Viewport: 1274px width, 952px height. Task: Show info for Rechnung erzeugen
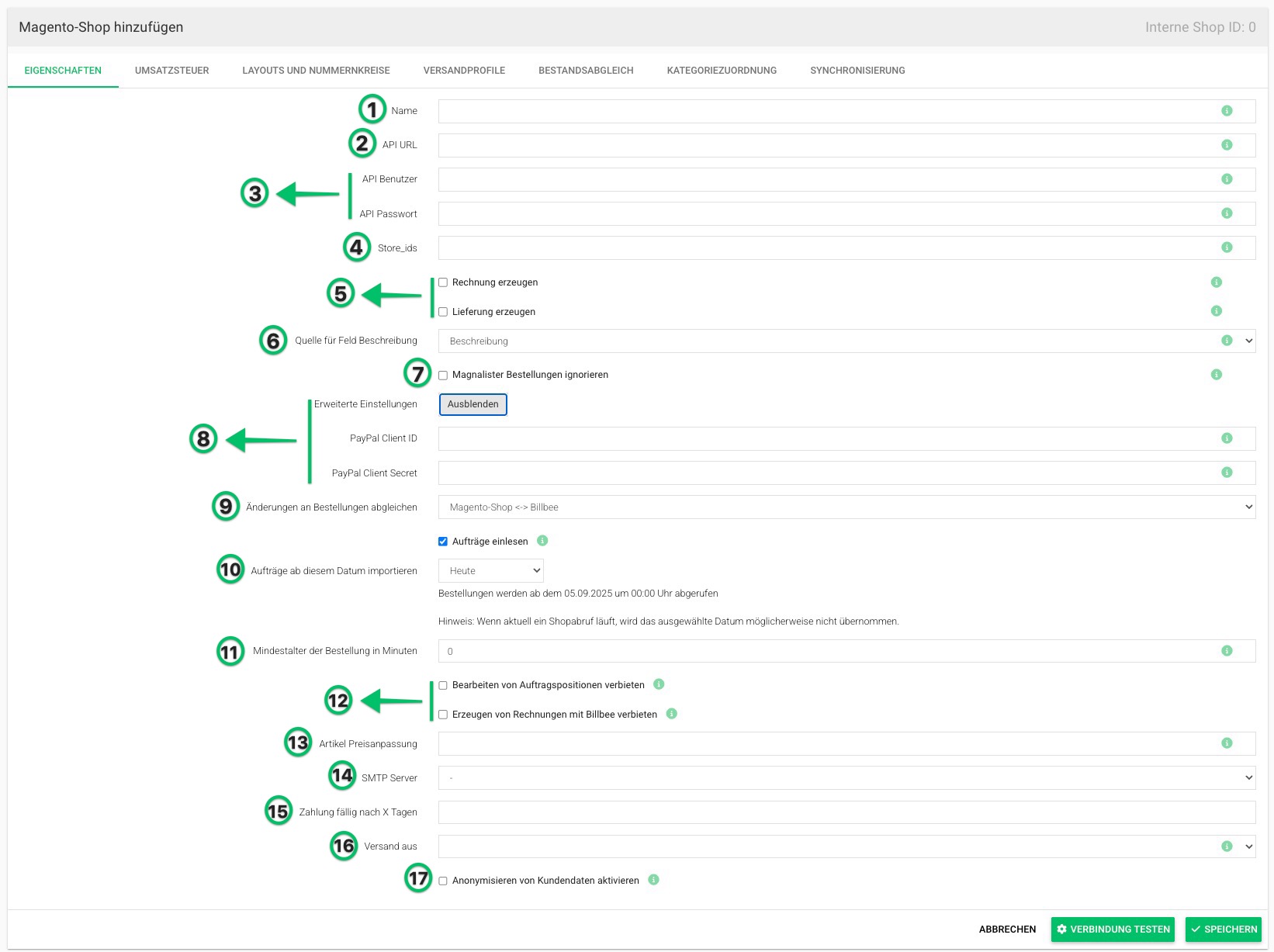pos(1217,282)
